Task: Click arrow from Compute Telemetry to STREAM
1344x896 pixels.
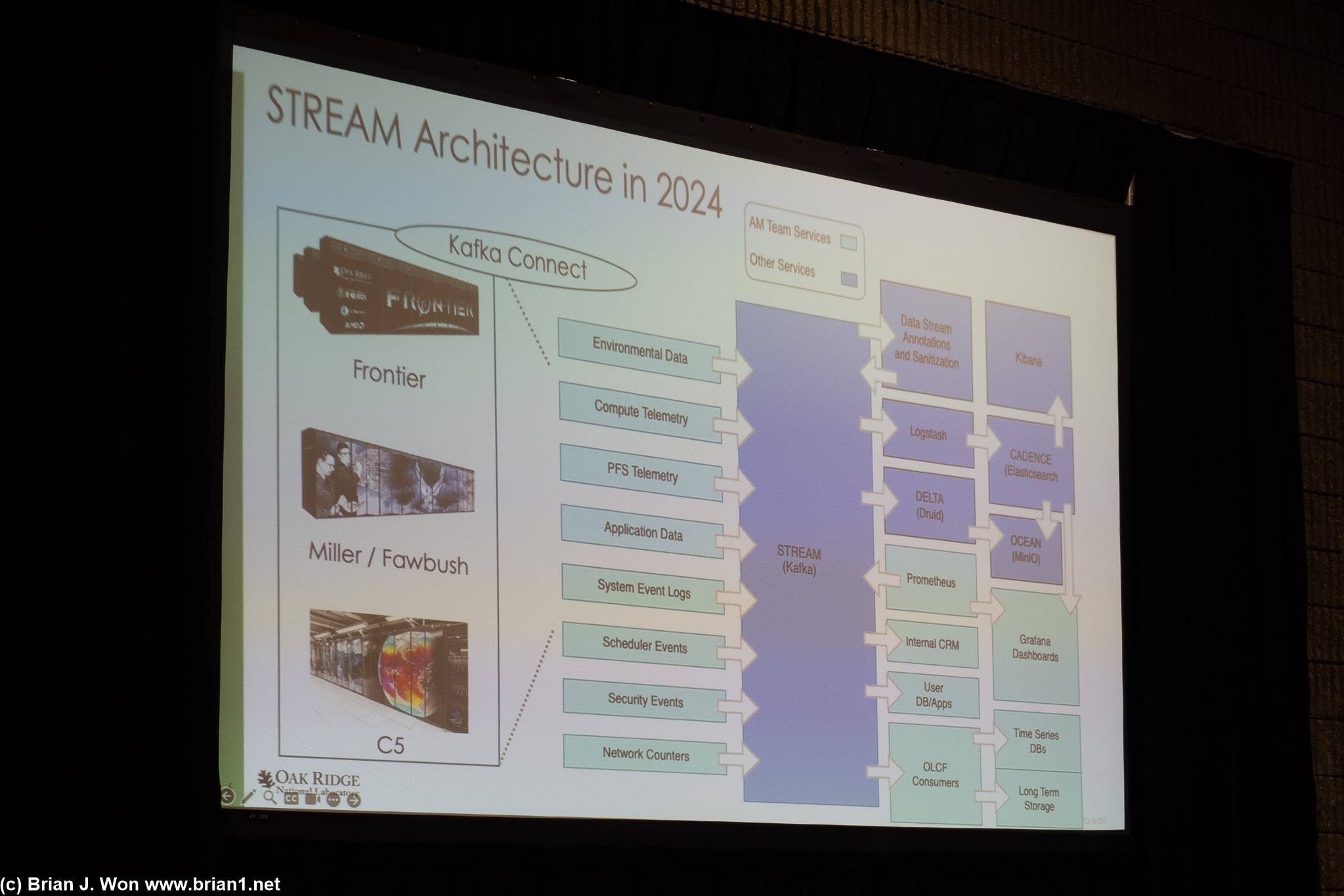Action: point(734,428)
